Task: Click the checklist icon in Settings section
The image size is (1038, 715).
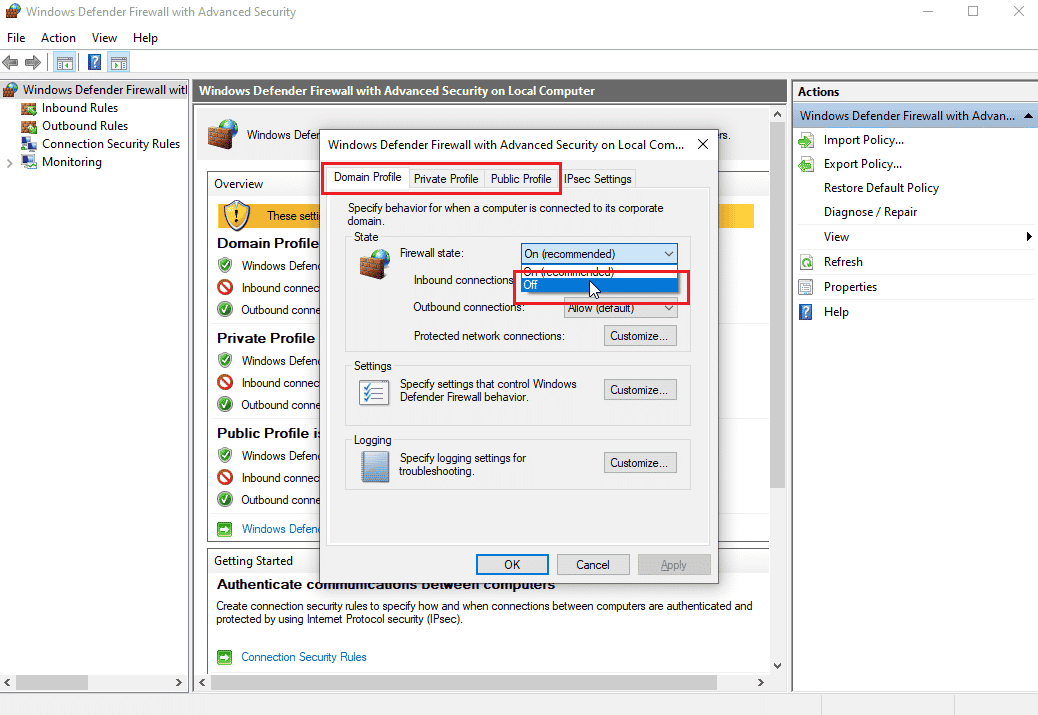Action: (374, 393)
